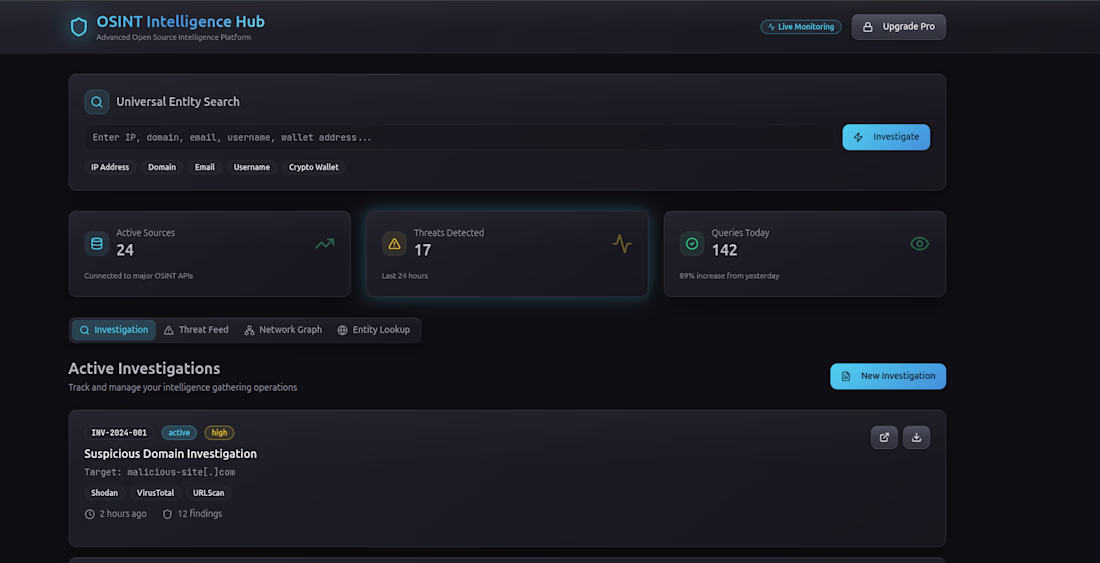Click the triangle icon on Threat Feed tab
The width and height of the screenshot is (1100, 563).
168,330
